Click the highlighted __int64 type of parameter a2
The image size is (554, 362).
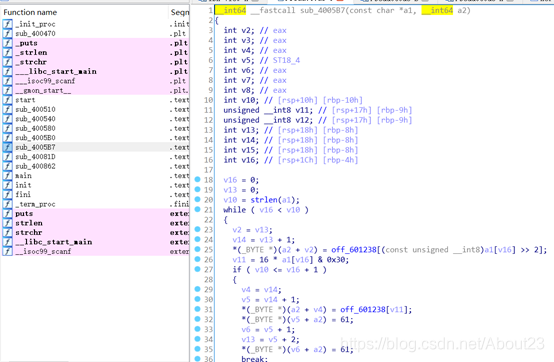437,10
